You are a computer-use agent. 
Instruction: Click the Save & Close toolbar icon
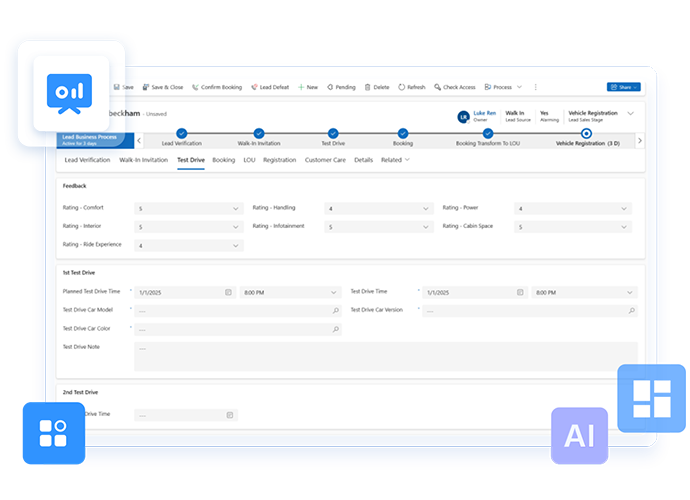[146, 87]
